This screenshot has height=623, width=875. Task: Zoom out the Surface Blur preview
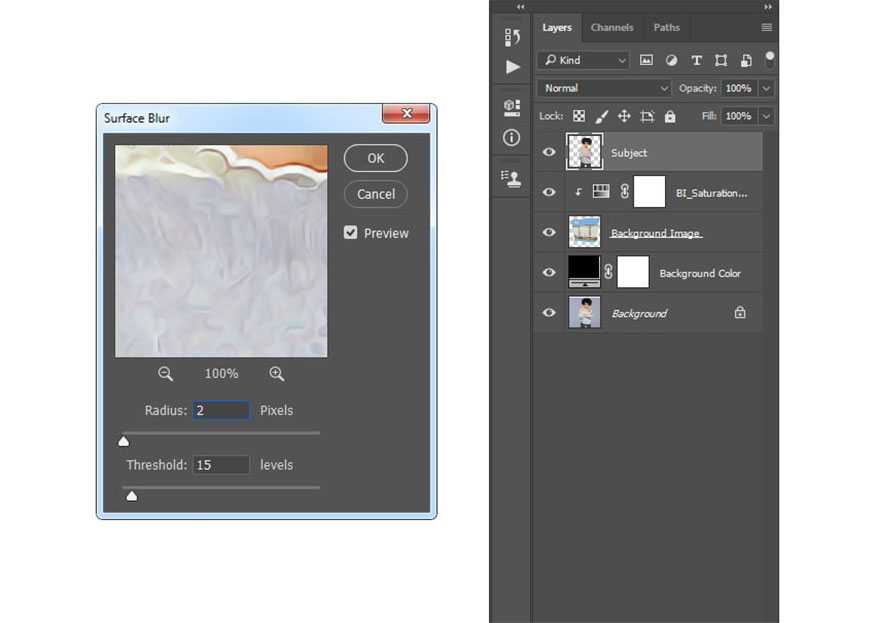pos(166,374)
